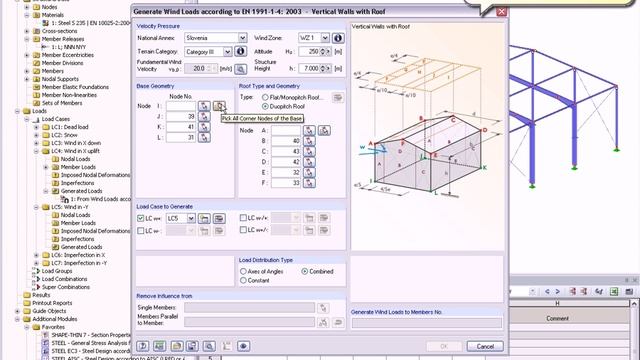Collapse LC4: Wind in X uplift node
The image size is (640, 360).
pyautogui.click(x=36, y=151)
